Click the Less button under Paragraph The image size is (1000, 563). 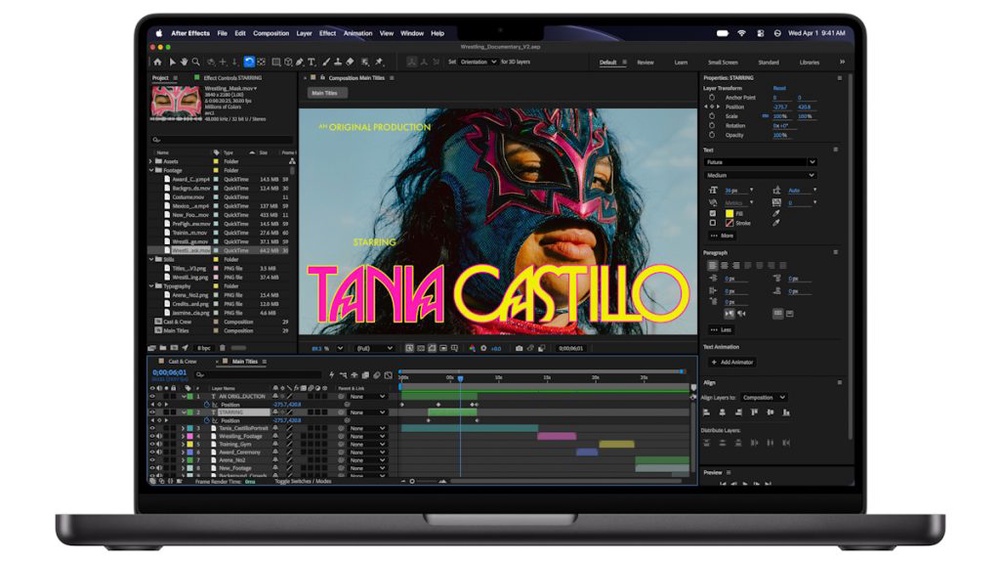click(721, 330)
